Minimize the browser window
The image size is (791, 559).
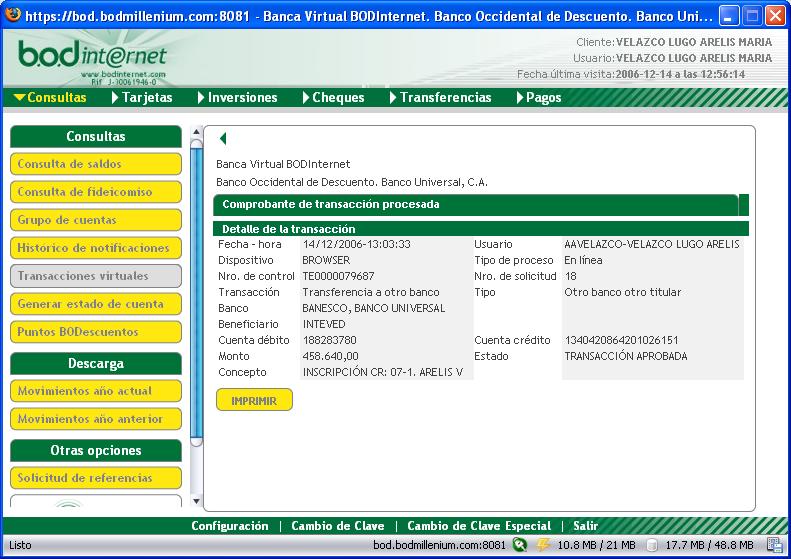click(x=728, y=16)
